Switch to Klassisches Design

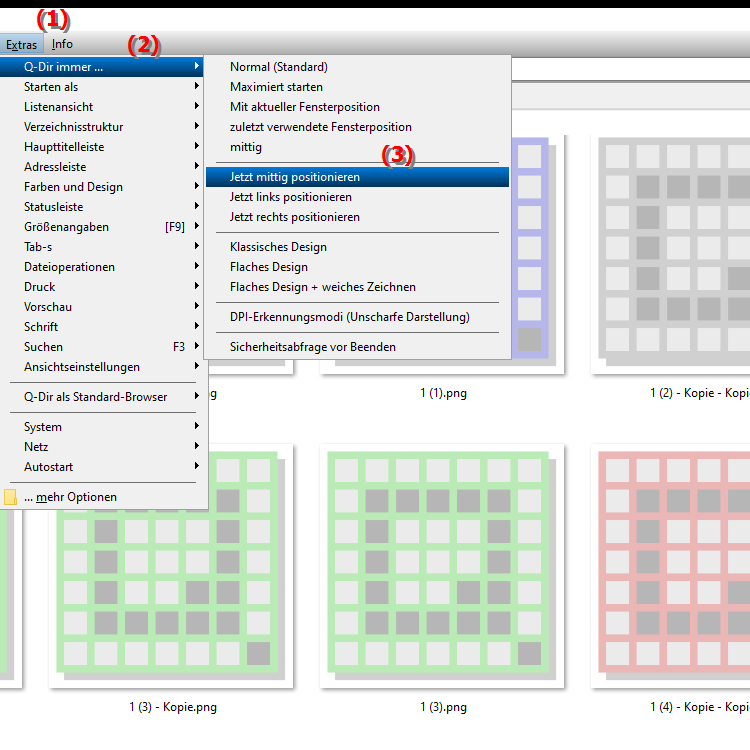[278, 247]
